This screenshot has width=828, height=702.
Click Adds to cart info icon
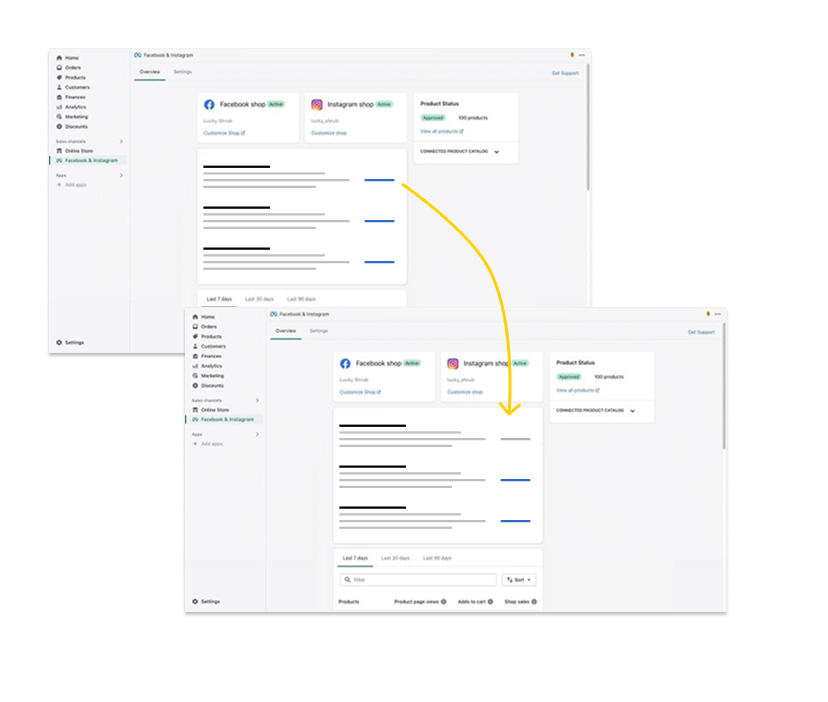[490, 602]
